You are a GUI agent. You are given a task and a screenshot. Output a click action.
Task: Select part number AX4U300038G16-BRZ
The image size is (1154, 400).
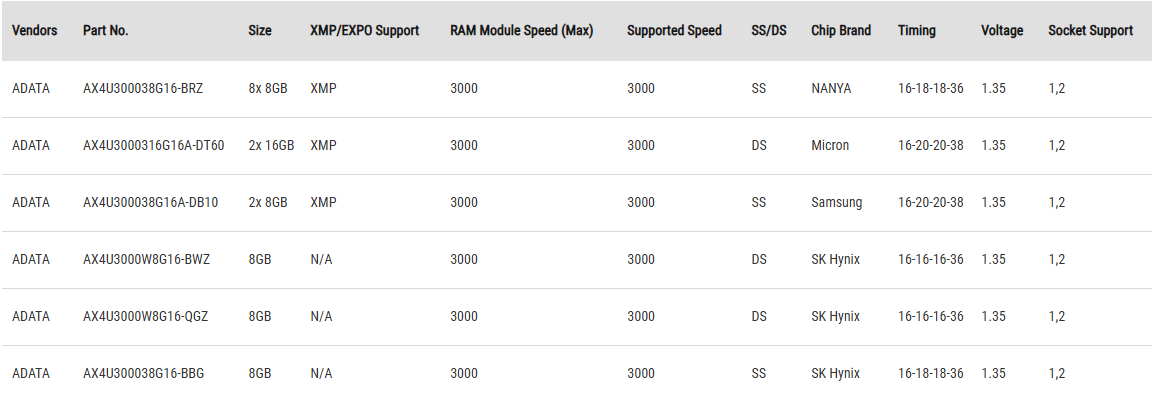pyautogui.click(x=143, y=88)
